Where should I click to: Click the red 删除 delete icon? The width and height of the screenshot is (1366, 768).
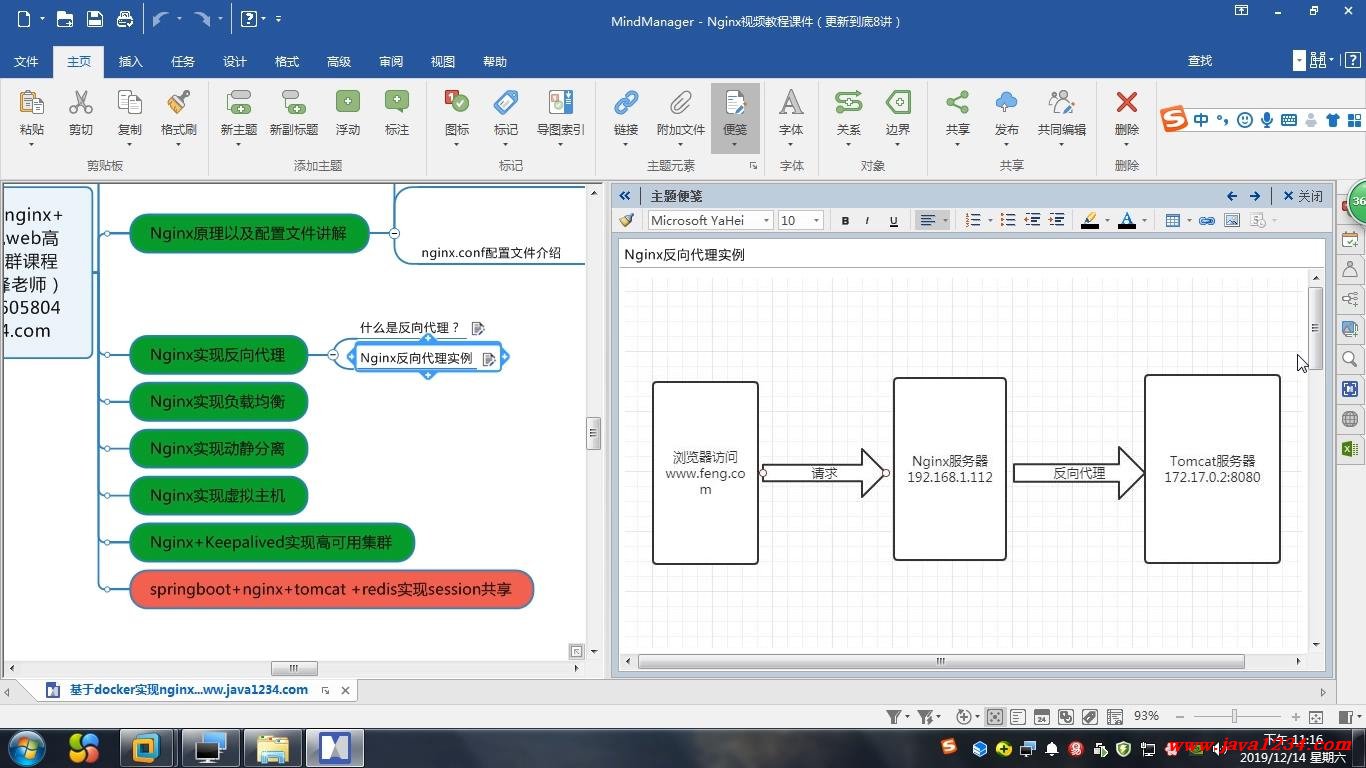[x=1127, y=103]
